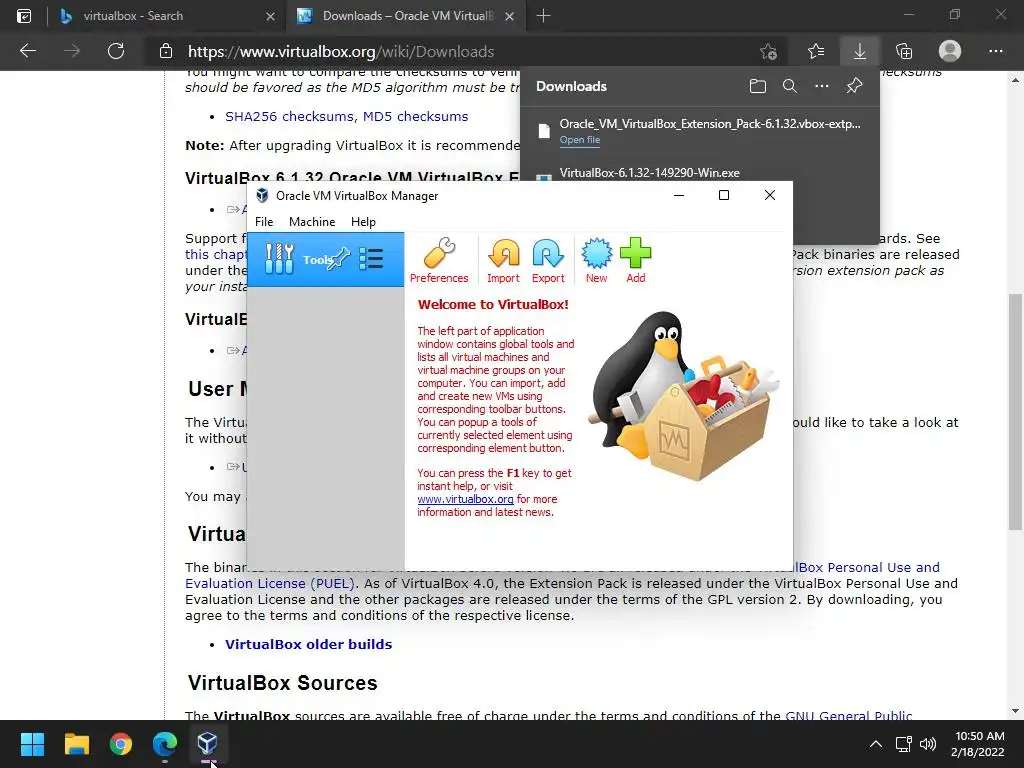Click the Export appliance icon
This screenshot has height=768, width=1024.
548,260
